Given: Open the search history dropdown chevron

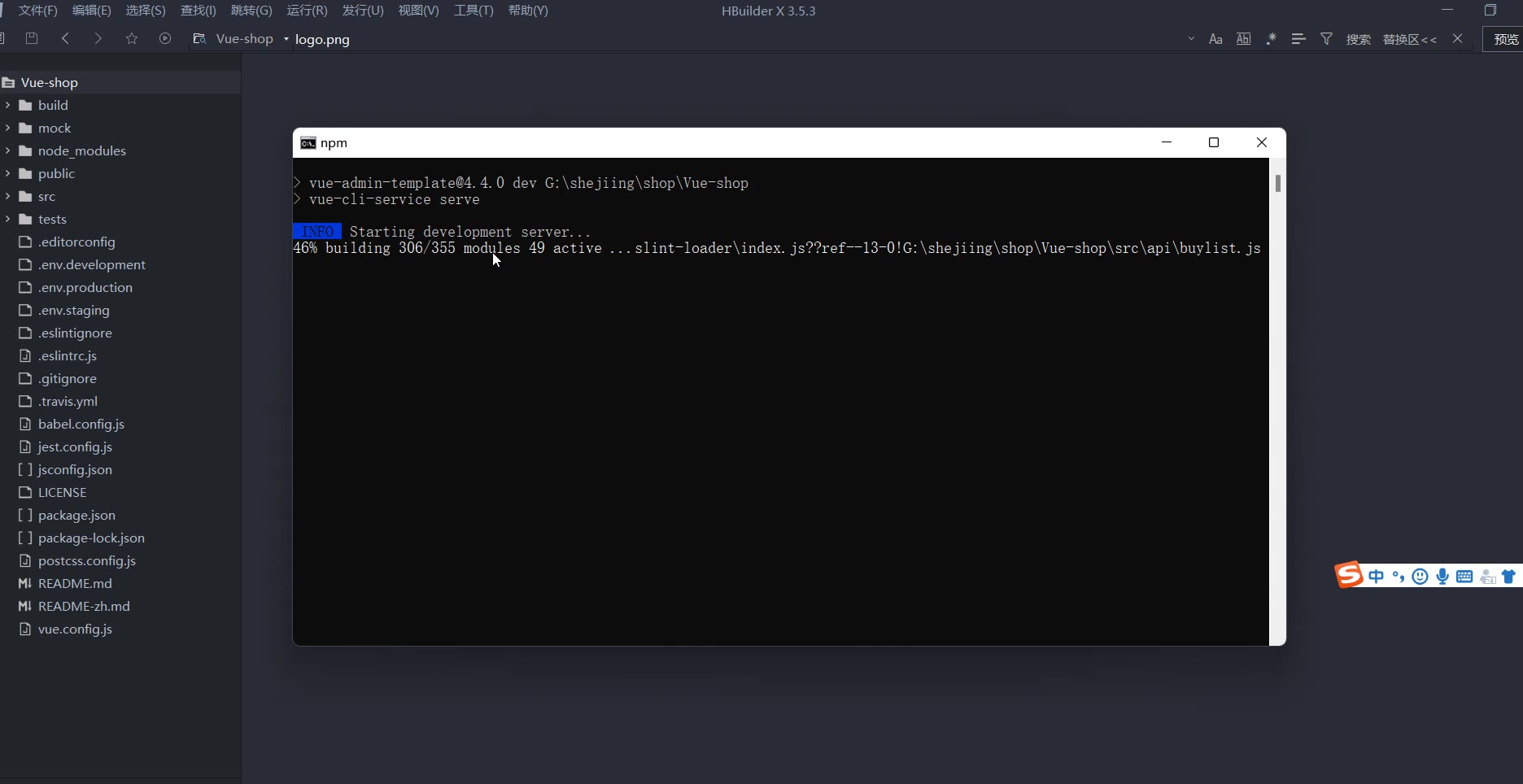Looking at the screenshot, I should point(1191,38).
